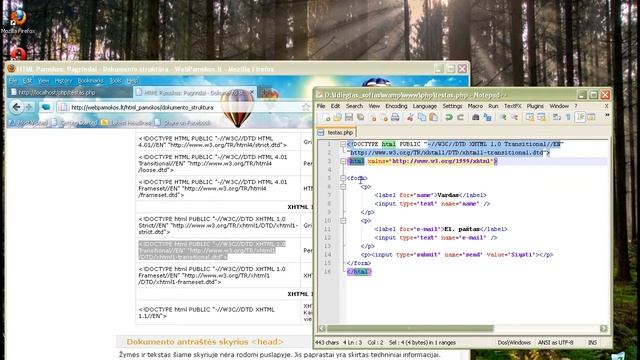Open the Settings menu in Notepad++
This screenshot has width=640, height=360.
click(x=452, y=106)
